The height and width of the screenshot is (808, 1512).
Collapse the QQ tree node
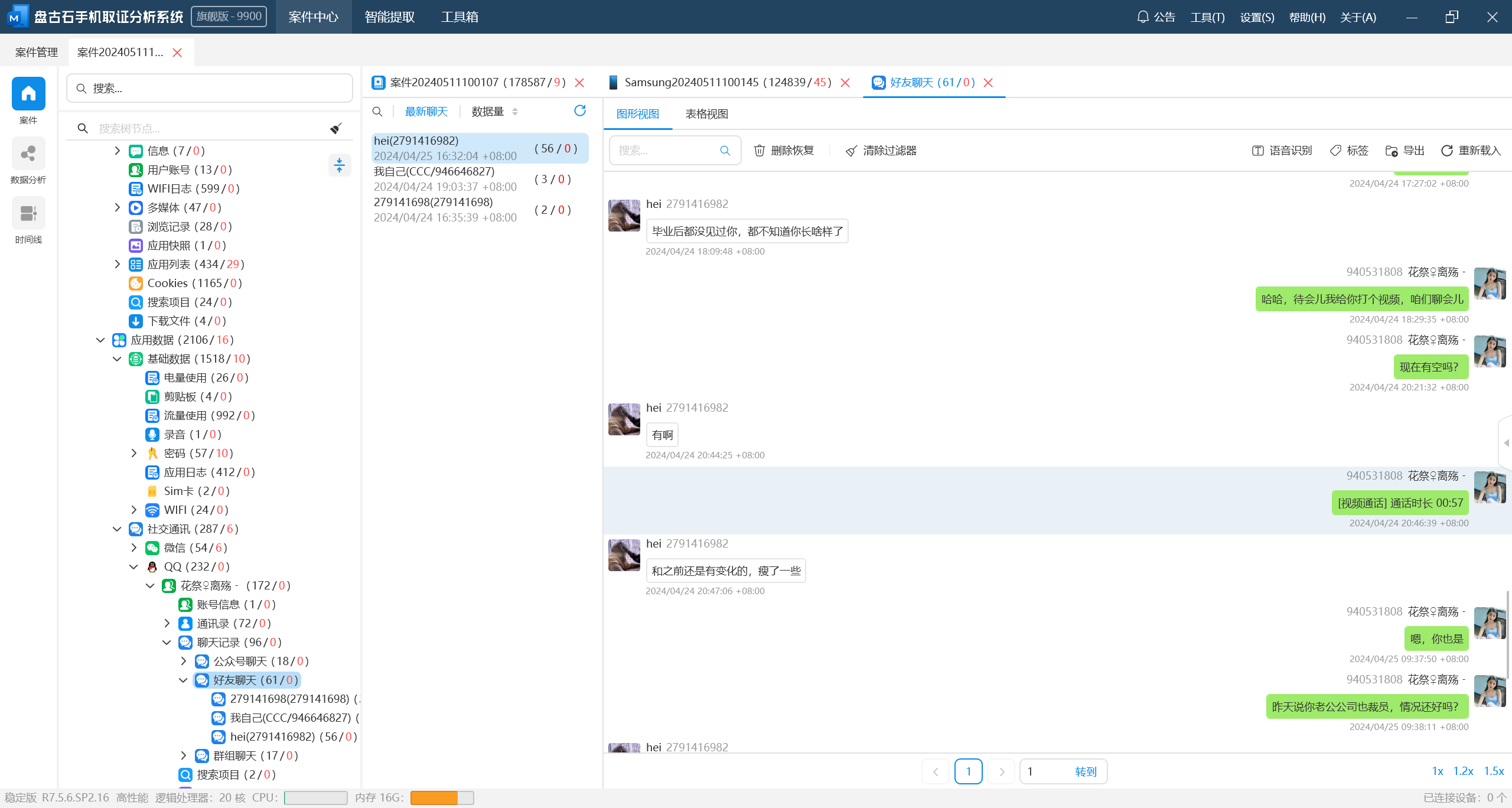[134, 566]
